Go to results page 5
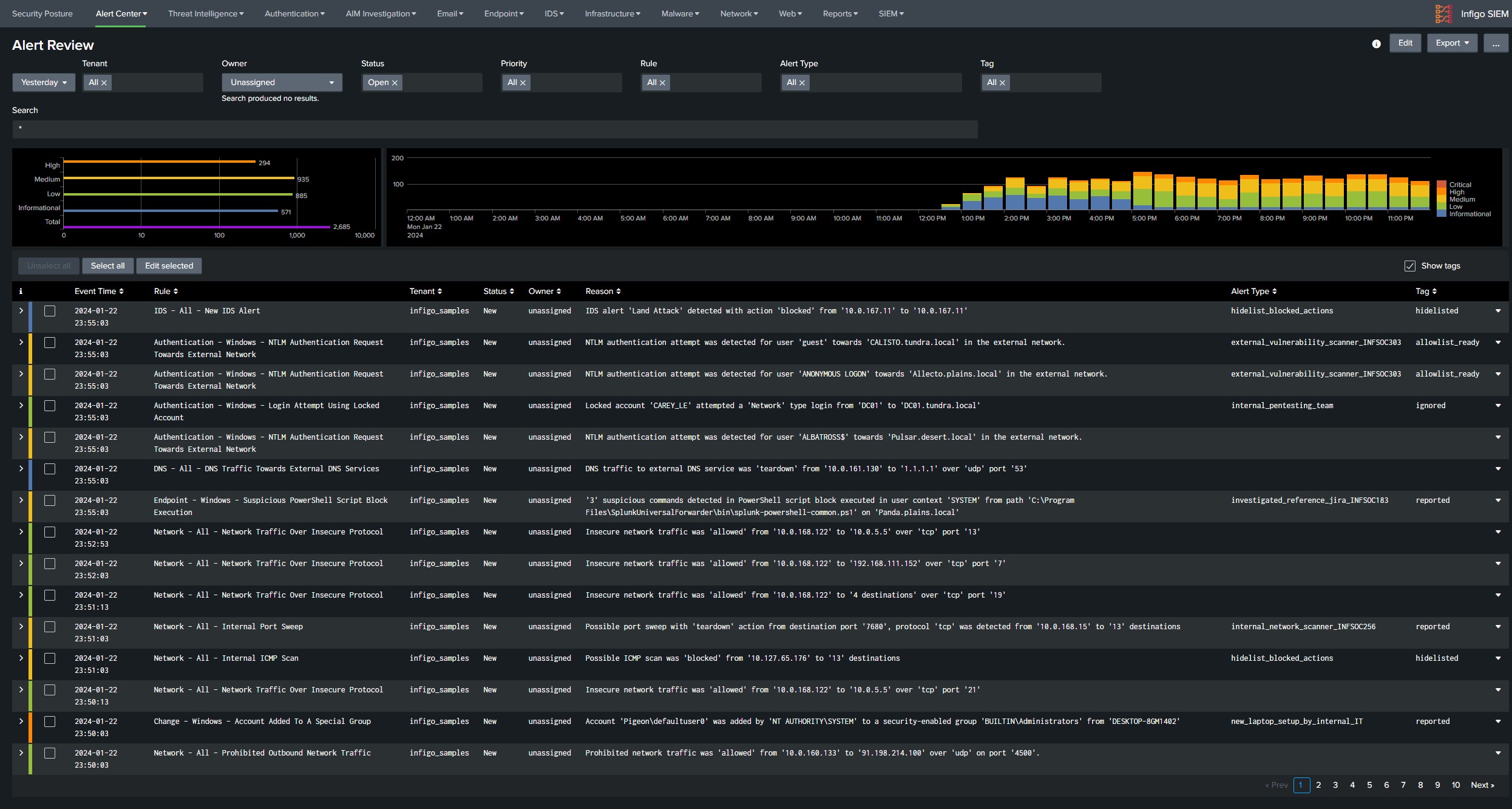This screenshot has height=809, width=1512. coord(1369,785)
